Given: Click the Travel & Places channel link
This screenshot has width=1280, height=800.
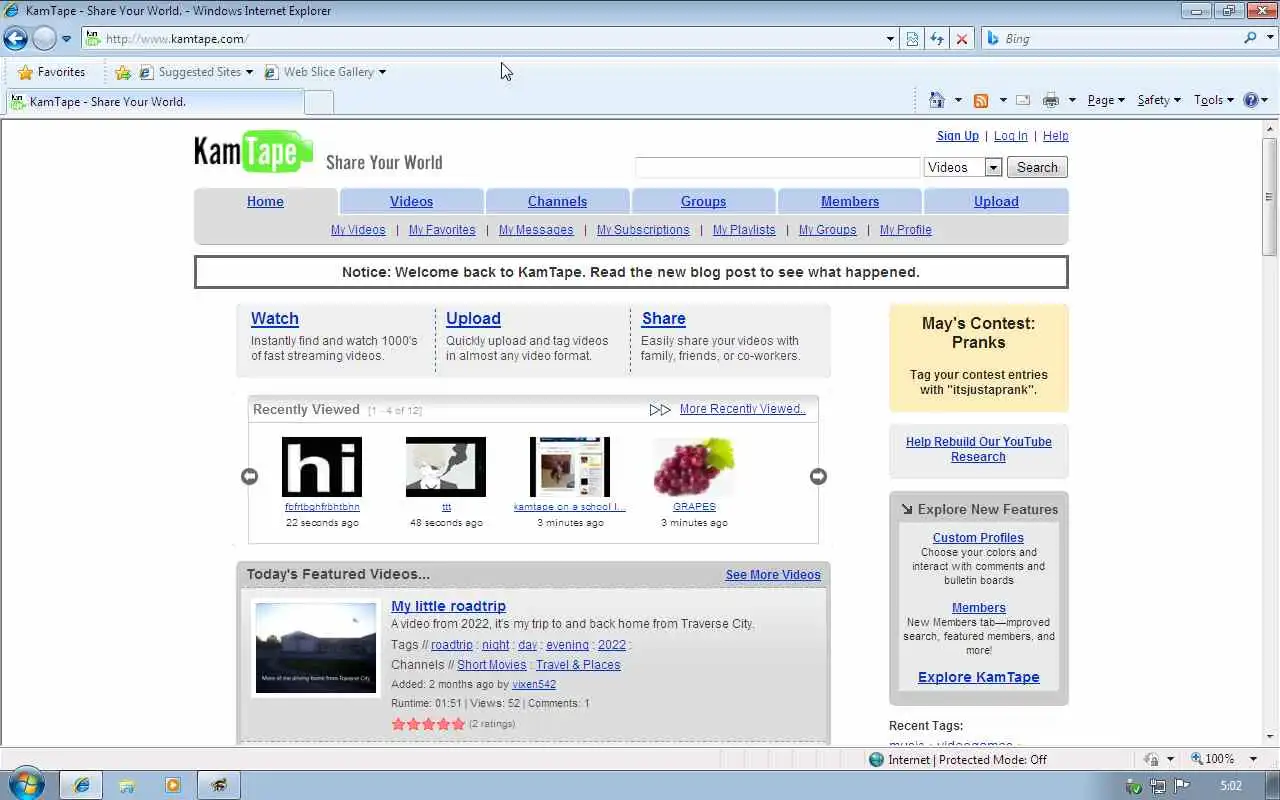Looking at the screenshot, I should (578, 665).
